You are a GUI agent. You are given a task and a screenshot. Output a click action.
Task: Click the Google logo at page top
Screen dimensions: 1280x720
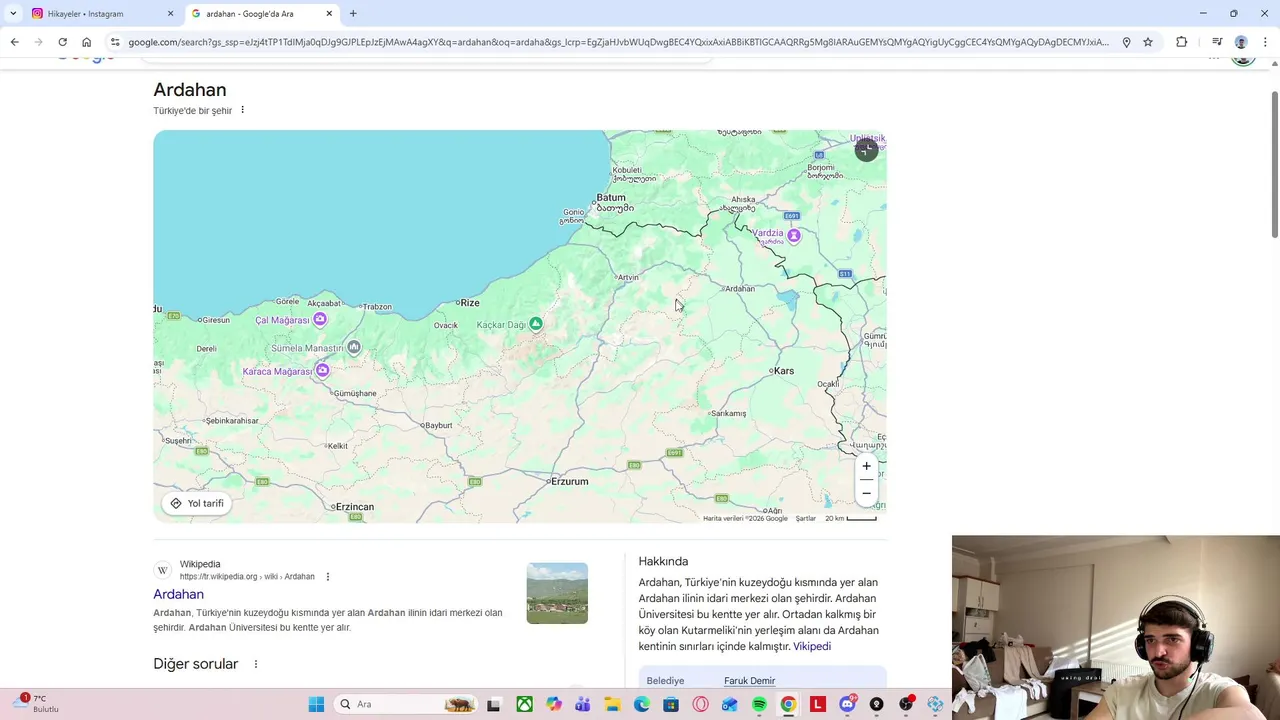[x=85, y=60]
